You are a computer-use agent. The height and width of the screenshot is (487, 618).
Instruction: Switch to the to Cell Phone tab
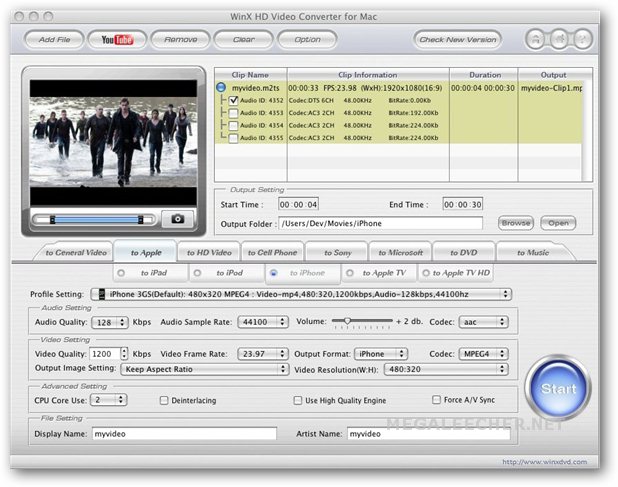272,253
